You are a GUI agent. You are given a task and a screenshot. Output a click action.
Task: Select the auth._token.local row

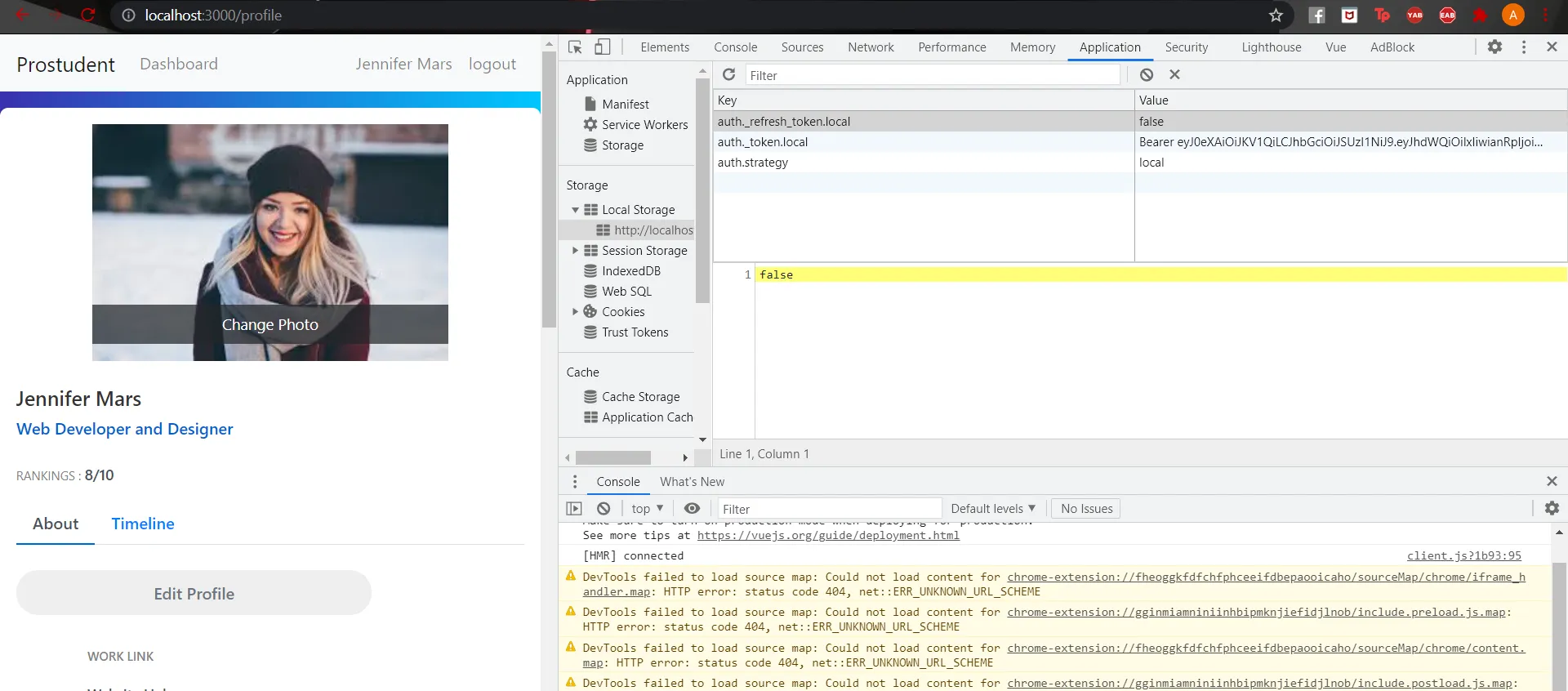[x=1140, y=142]
